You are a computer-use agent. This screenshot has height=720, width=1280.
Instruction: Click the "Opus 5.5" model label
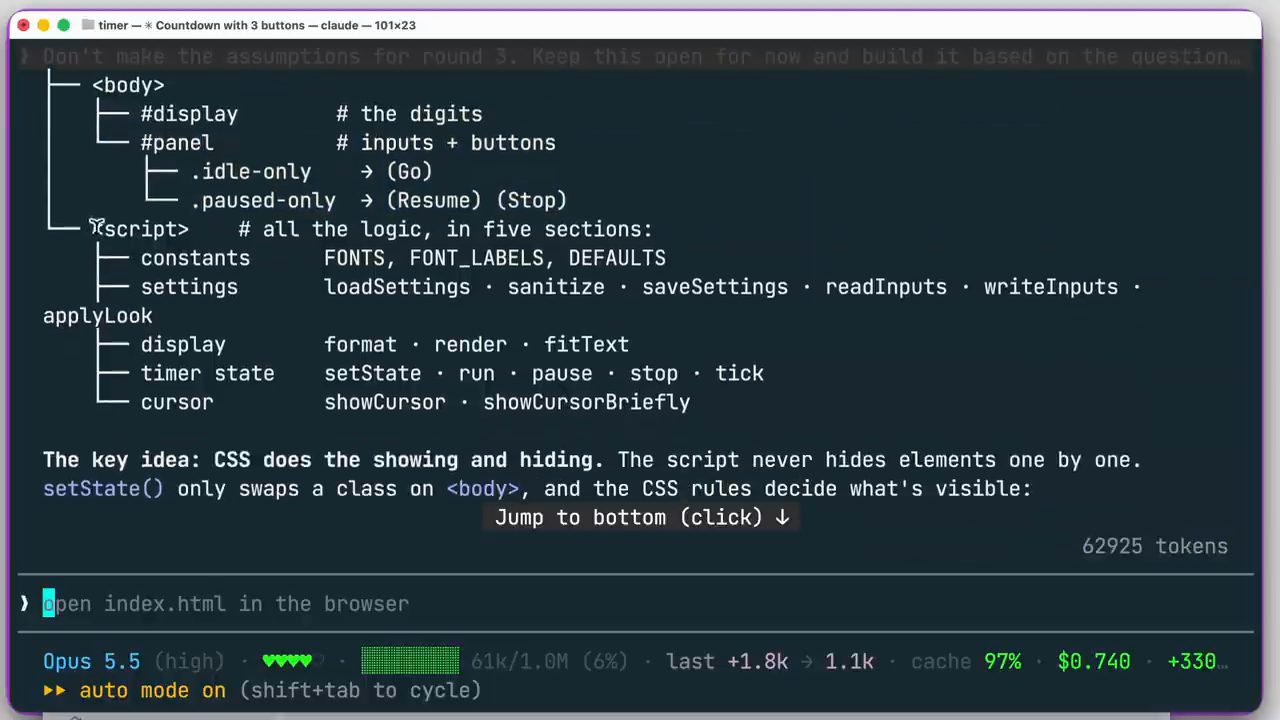click(92, 662)
